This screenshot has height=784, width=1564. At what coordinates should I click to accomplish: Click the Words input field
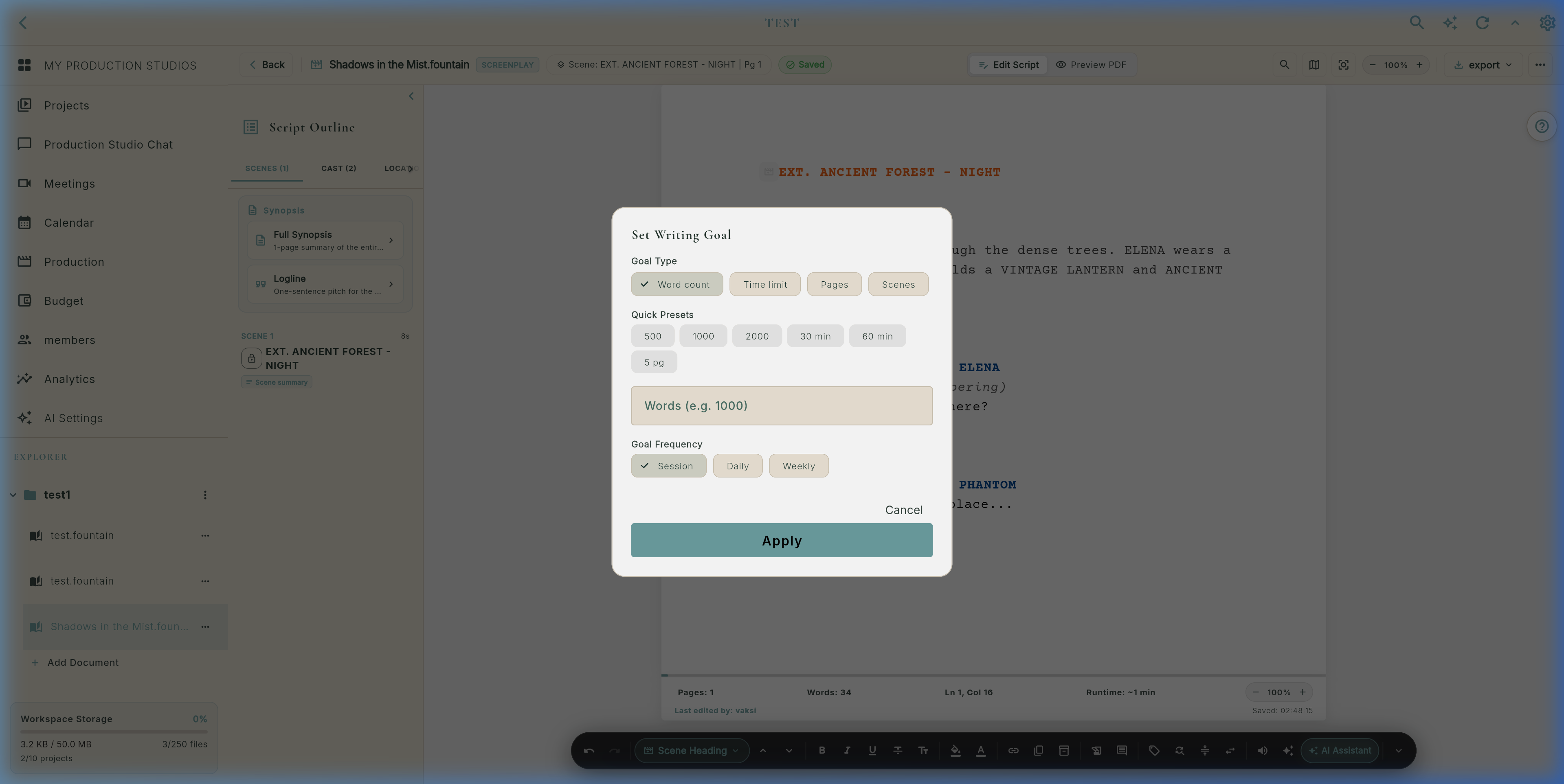782,406
